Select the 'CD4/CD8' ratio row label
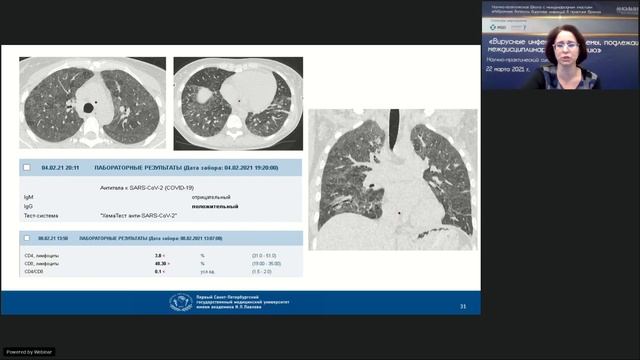 33,271
